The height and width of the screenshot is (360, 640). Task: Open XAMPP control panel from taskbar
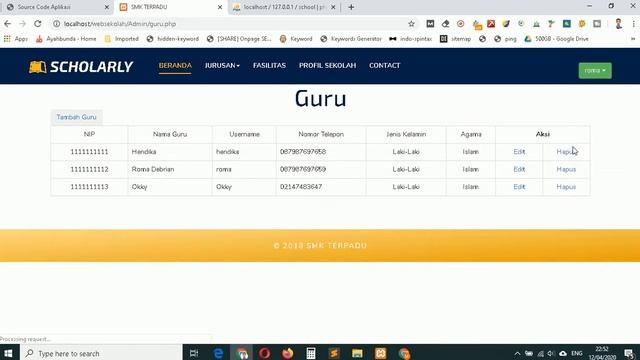point(380,353)
